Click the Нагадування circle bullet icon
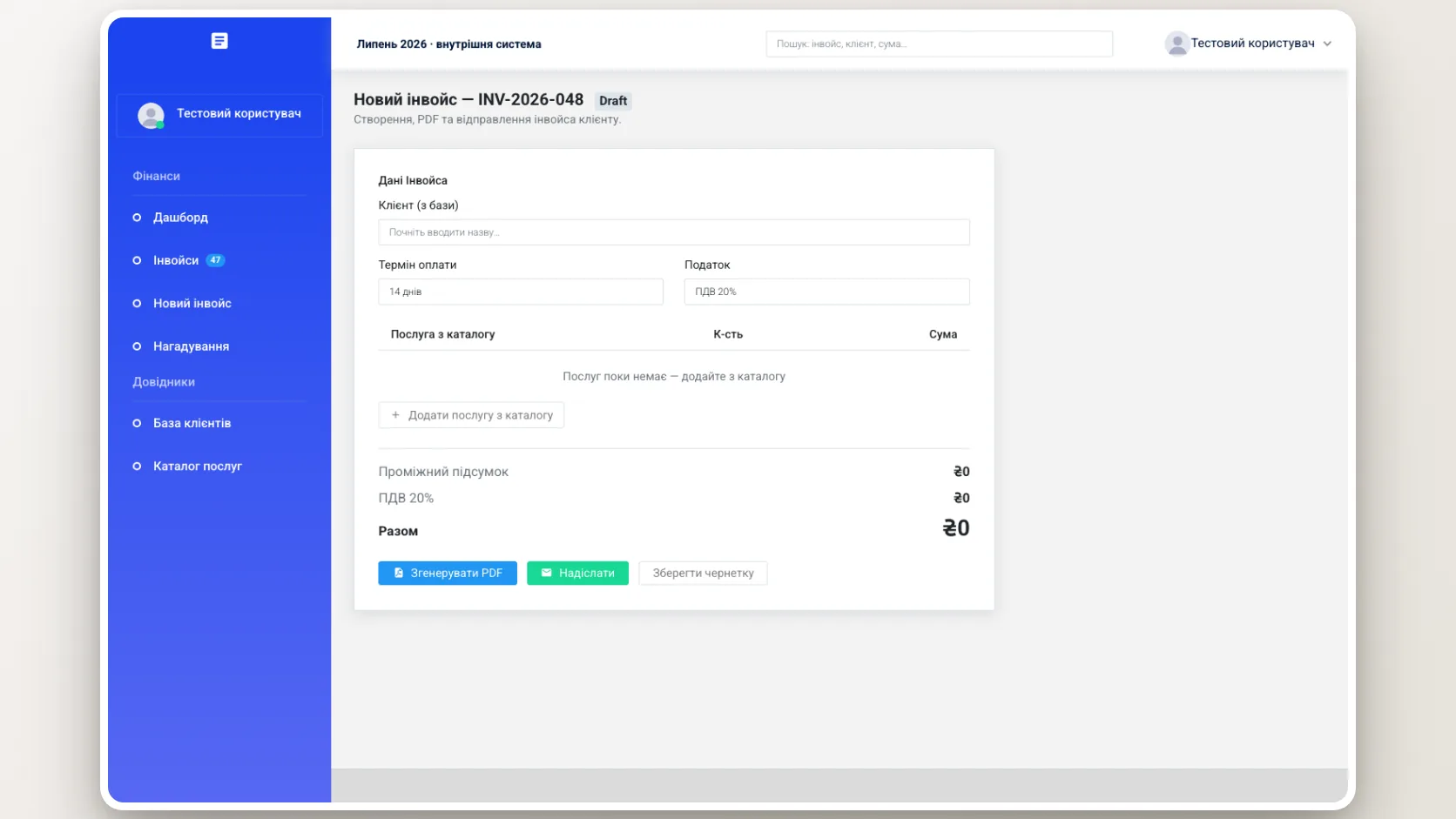The height and width of the screenshot is (819, 1456). (x=137, y=346)
